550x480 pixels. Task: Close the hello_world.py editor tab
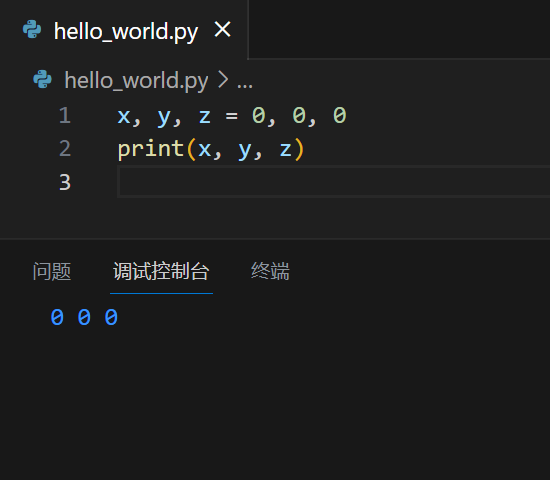click(222, 29)
